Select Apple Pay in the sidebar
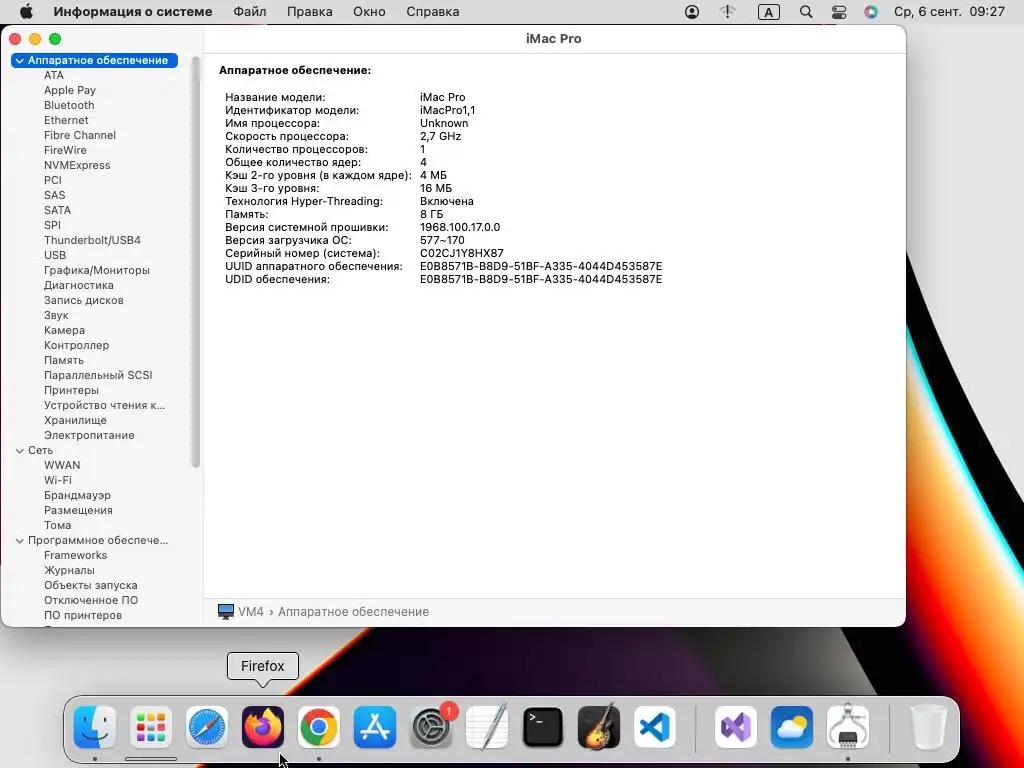Image resolution: width=1024 pixels, height=768 pixels. tap(70, 90)
